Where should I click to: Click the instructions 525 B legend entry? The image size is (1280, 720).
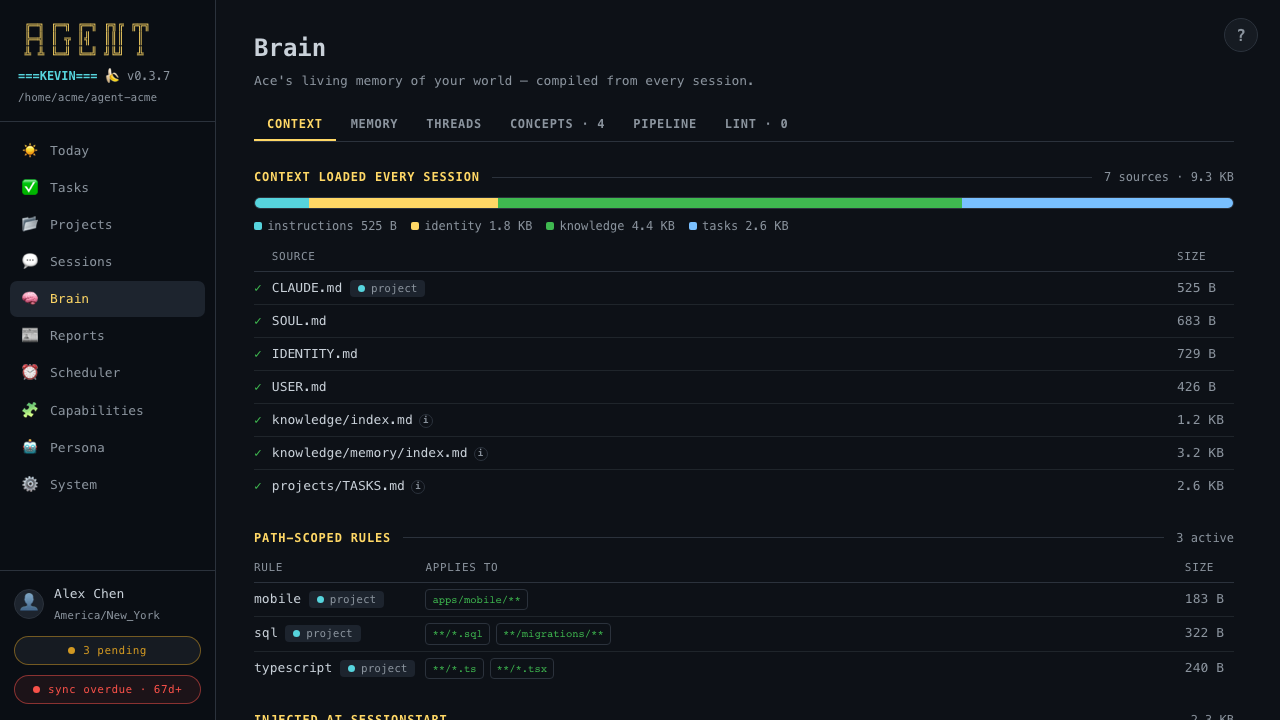click(325, 226)
